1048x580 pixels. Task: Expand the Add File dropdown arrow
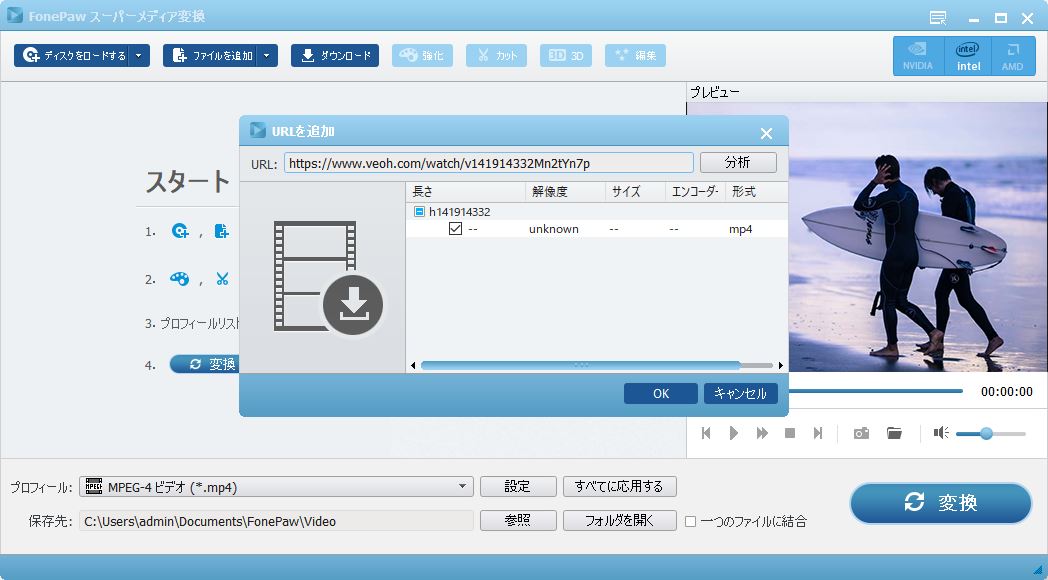[x=267, y=55]
